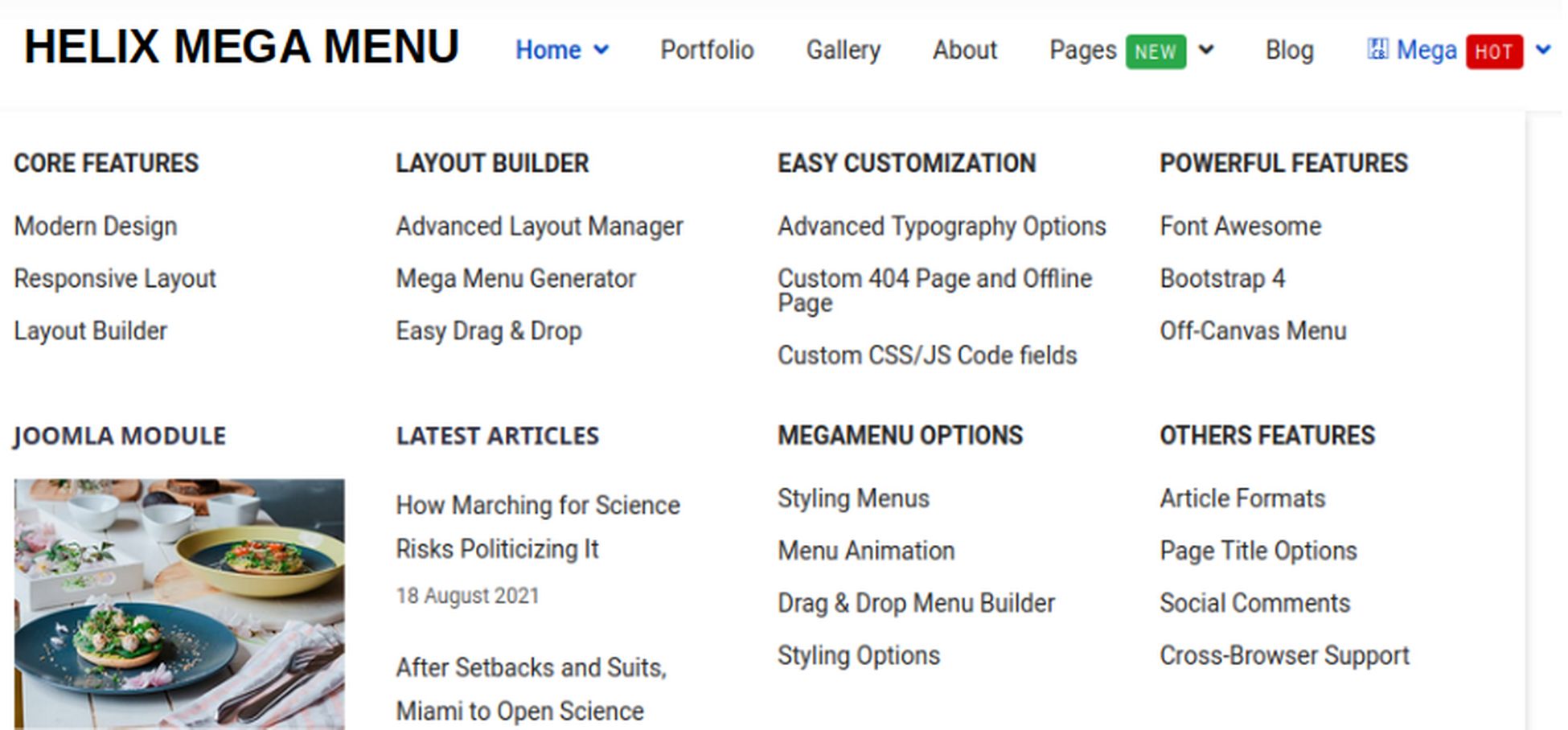Image resolution: width=1568 pixels, height=730 pixels.
Task: Select the Mega Menu Generator link
Action: pos(515,279)
